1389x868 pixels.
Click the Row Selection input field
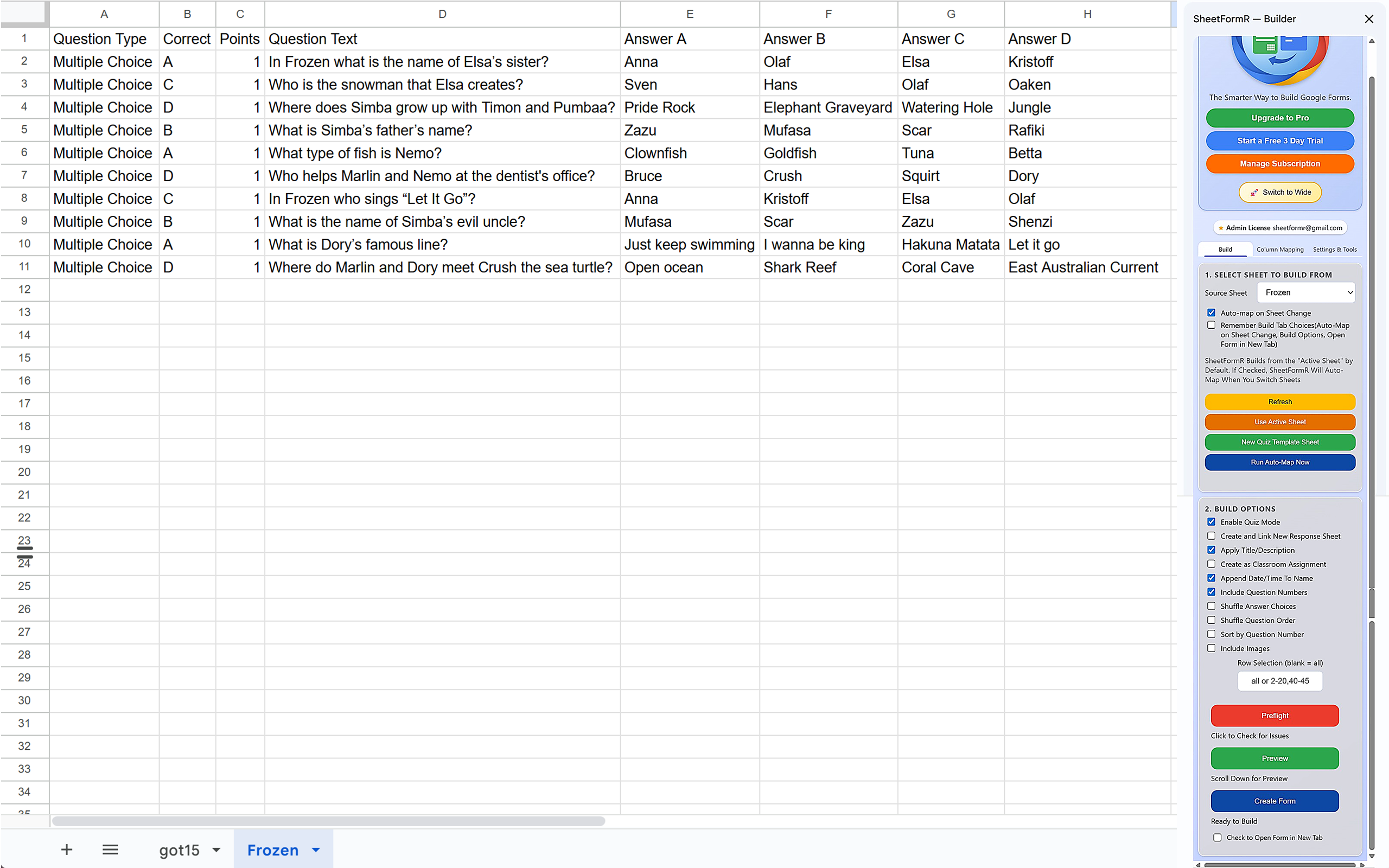[1280, 681]
